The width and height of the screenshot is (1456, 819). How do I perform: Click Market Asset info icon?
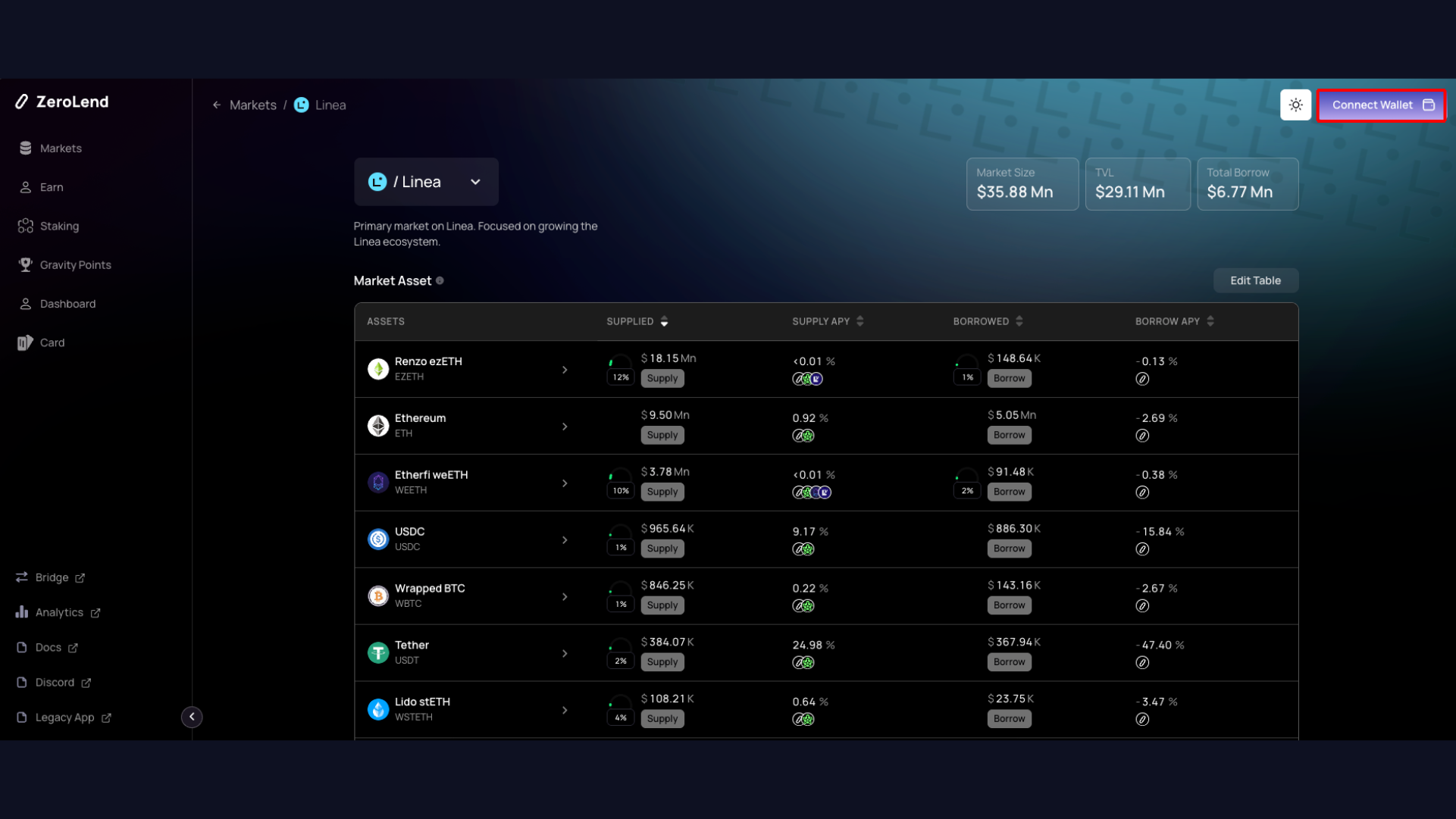(x=440, y=280)
